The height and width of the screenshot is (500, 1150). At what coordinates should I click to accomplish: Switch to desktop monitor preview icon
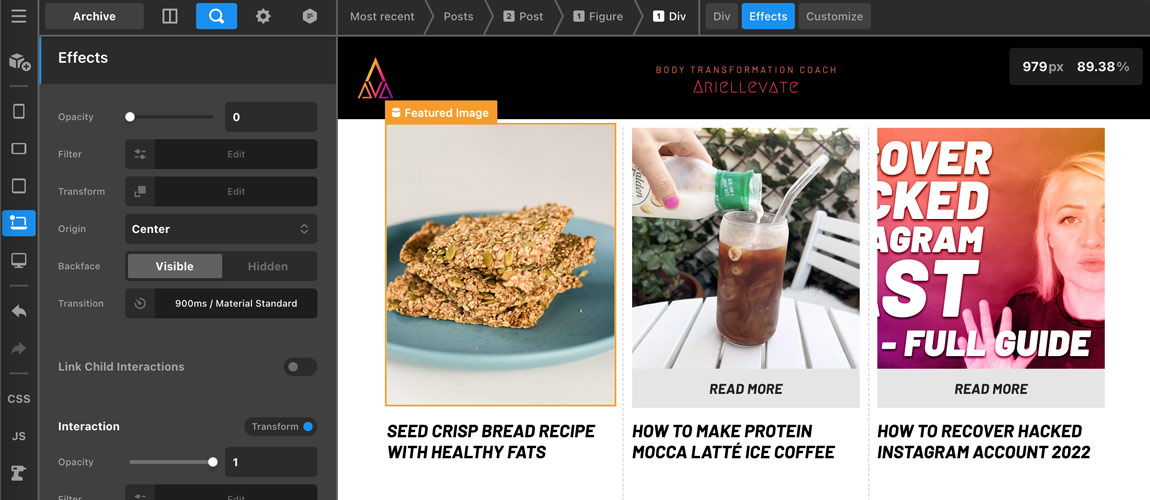coord(19,260)
